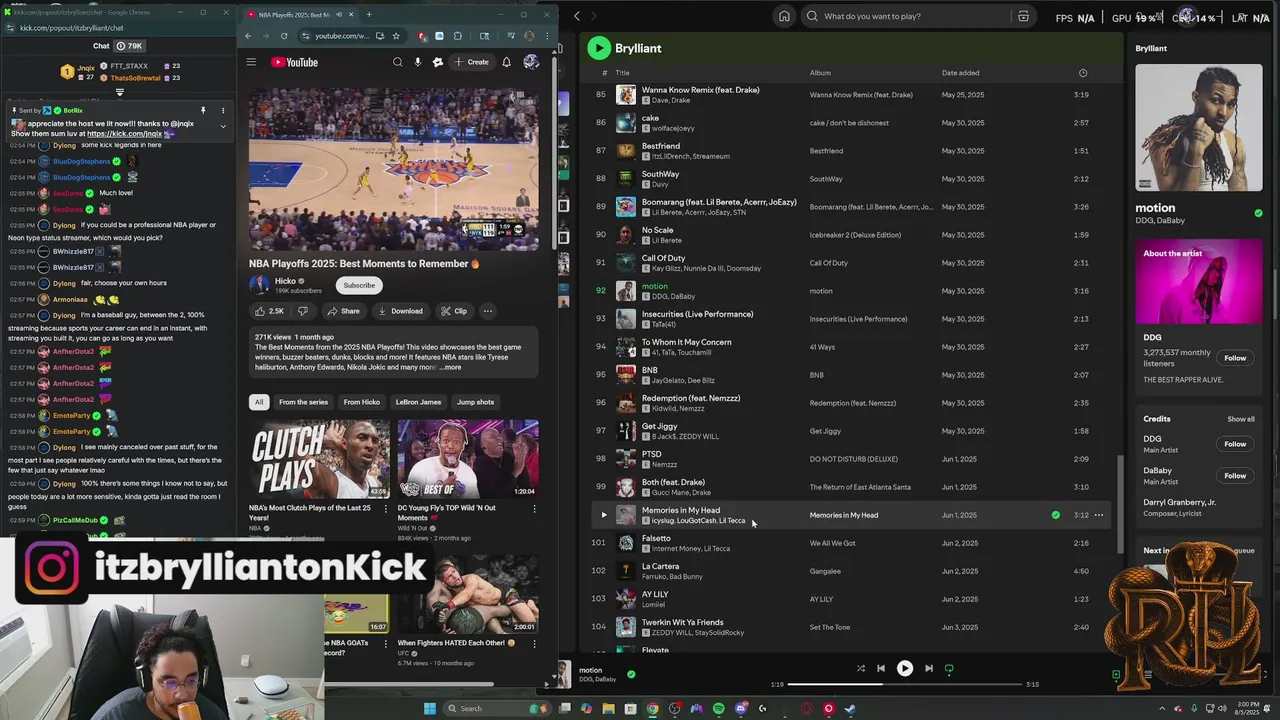Screen dimensions: 1280x720
Task: Open Spotify Browse icon in search bar
Action: (x=1023, y=16)
